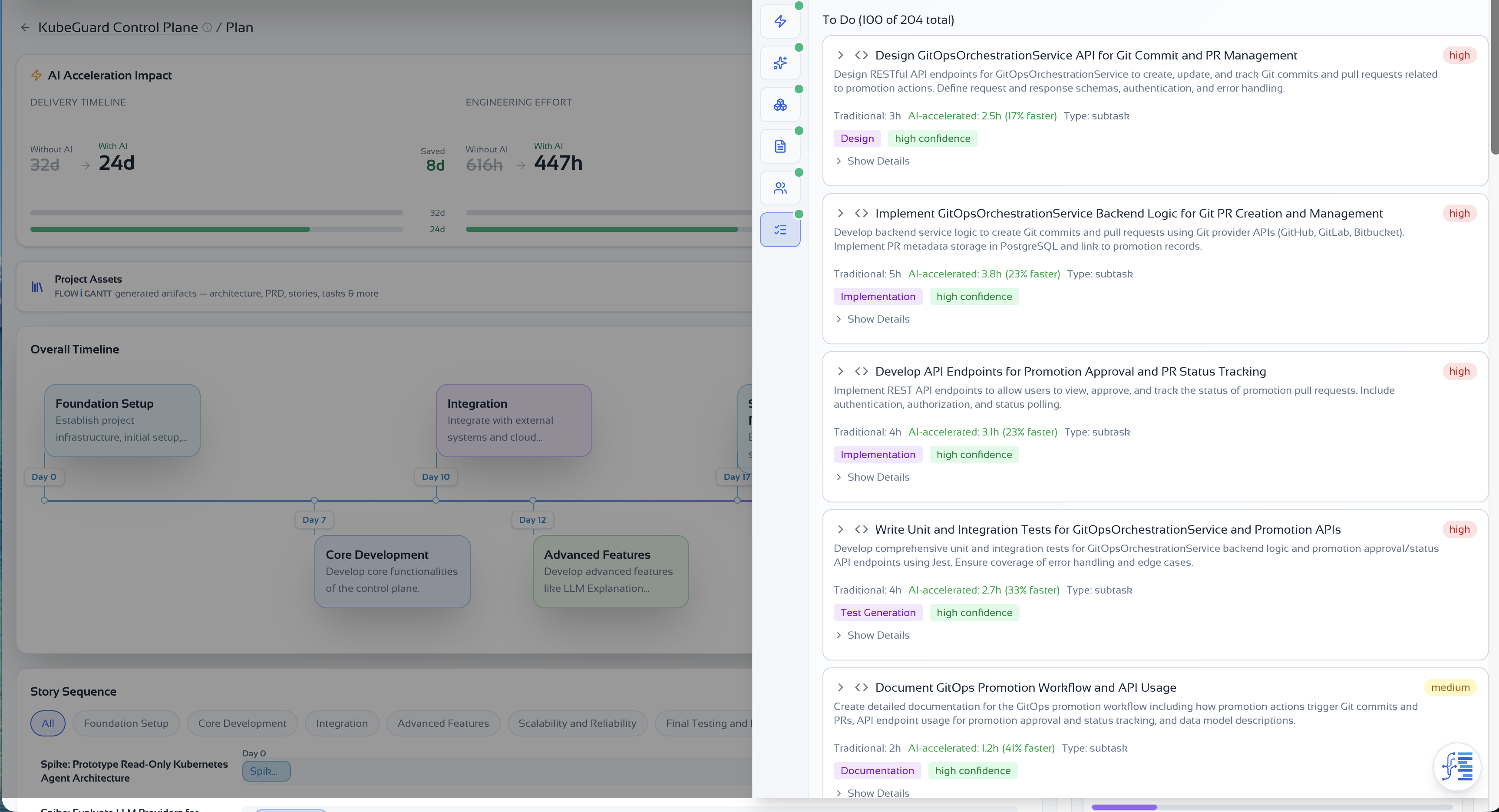1499x812 pixels.
Task: Select the All story filter
Action: [x=48, y=723]
